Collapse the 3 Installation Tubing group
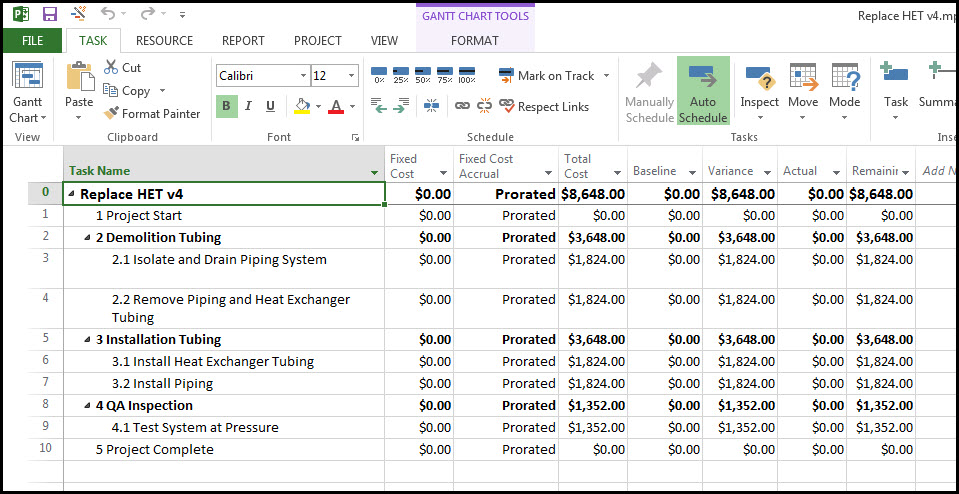Viewport: 959px width, 494px height. 87,340
